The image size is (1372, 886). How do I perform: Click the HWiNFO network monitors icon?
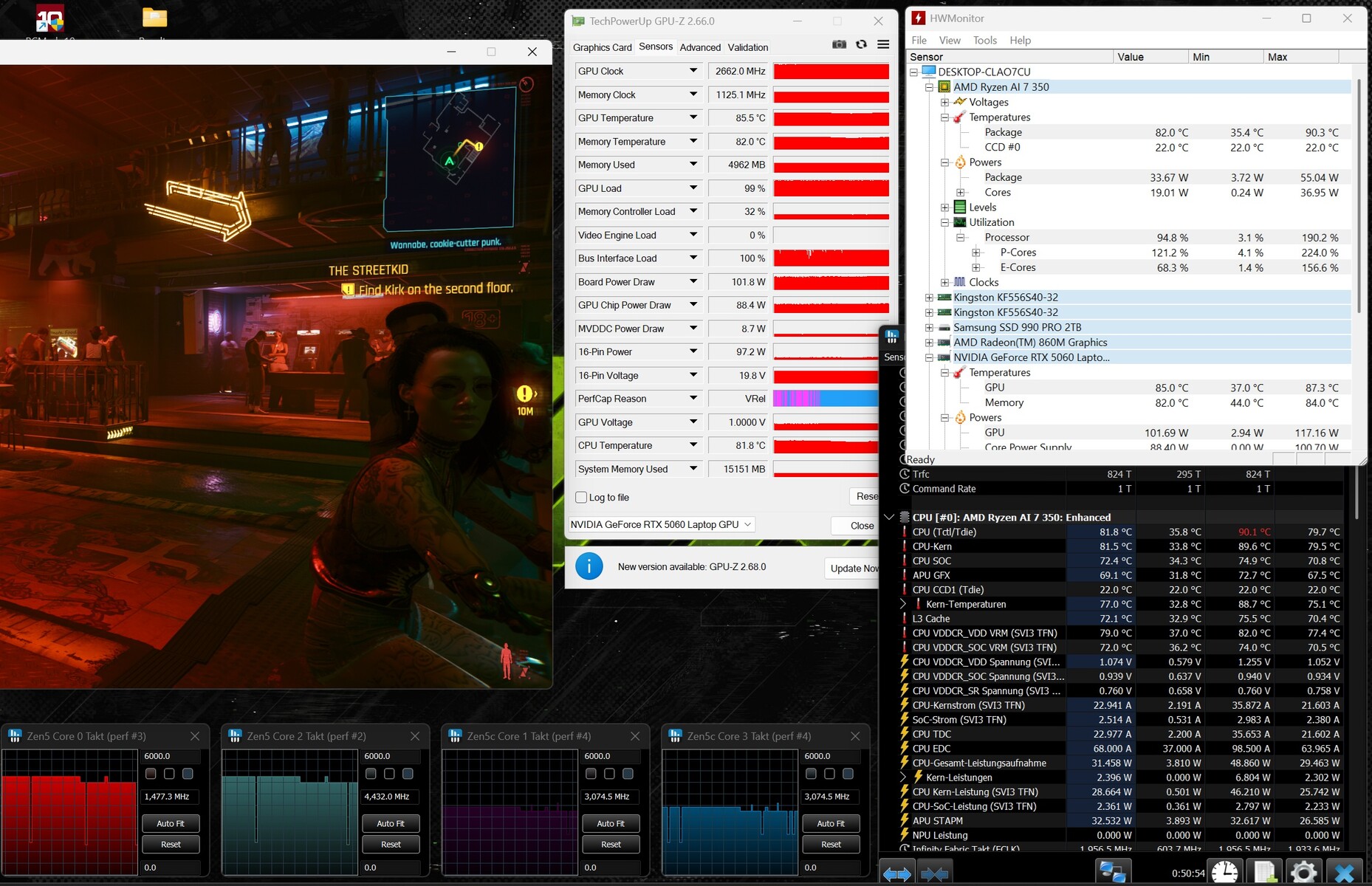pos(1112,873)
